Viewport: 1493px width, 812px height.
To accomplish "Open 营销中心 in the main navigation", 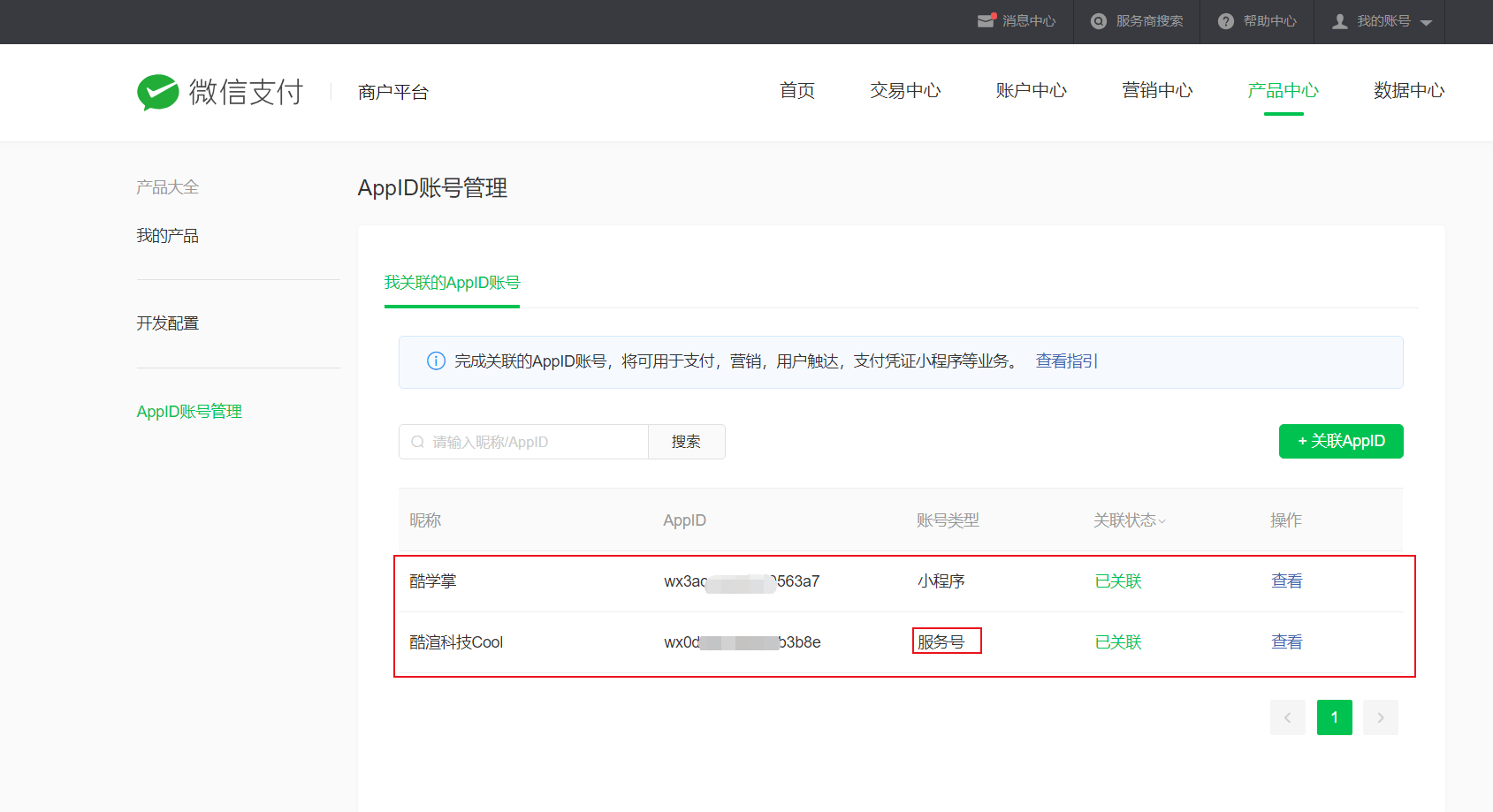I will [x=1157, y=90].
